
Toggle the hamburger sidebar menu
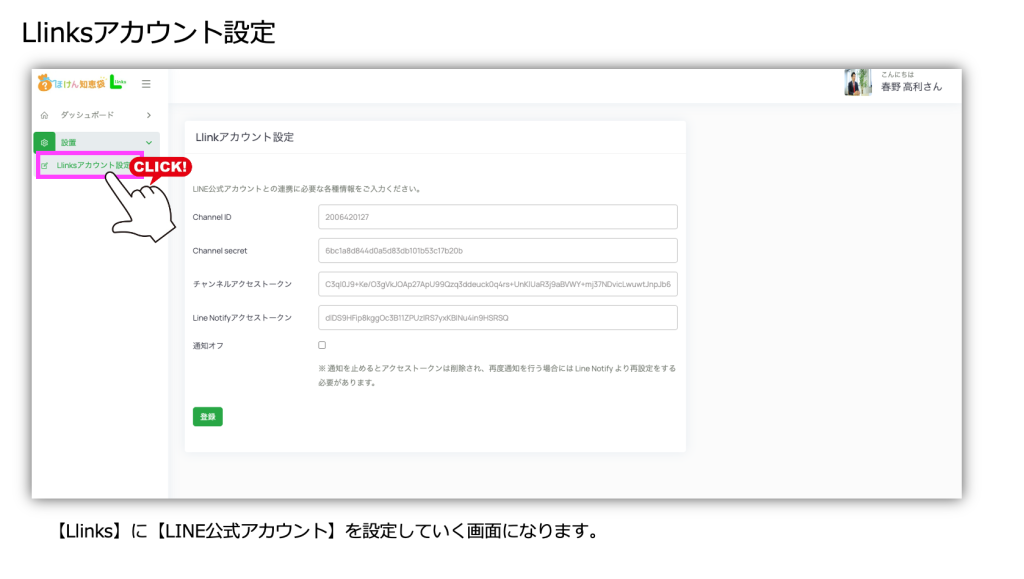click(146, 84)
